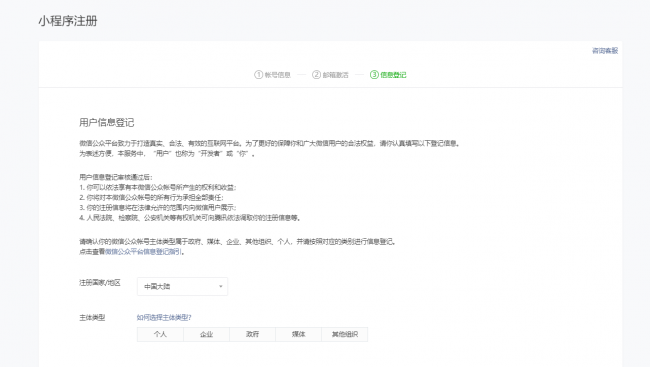Click the 主体类型 label
The height and width of the screenshot is (367, 650).
[x=92, y=318]
